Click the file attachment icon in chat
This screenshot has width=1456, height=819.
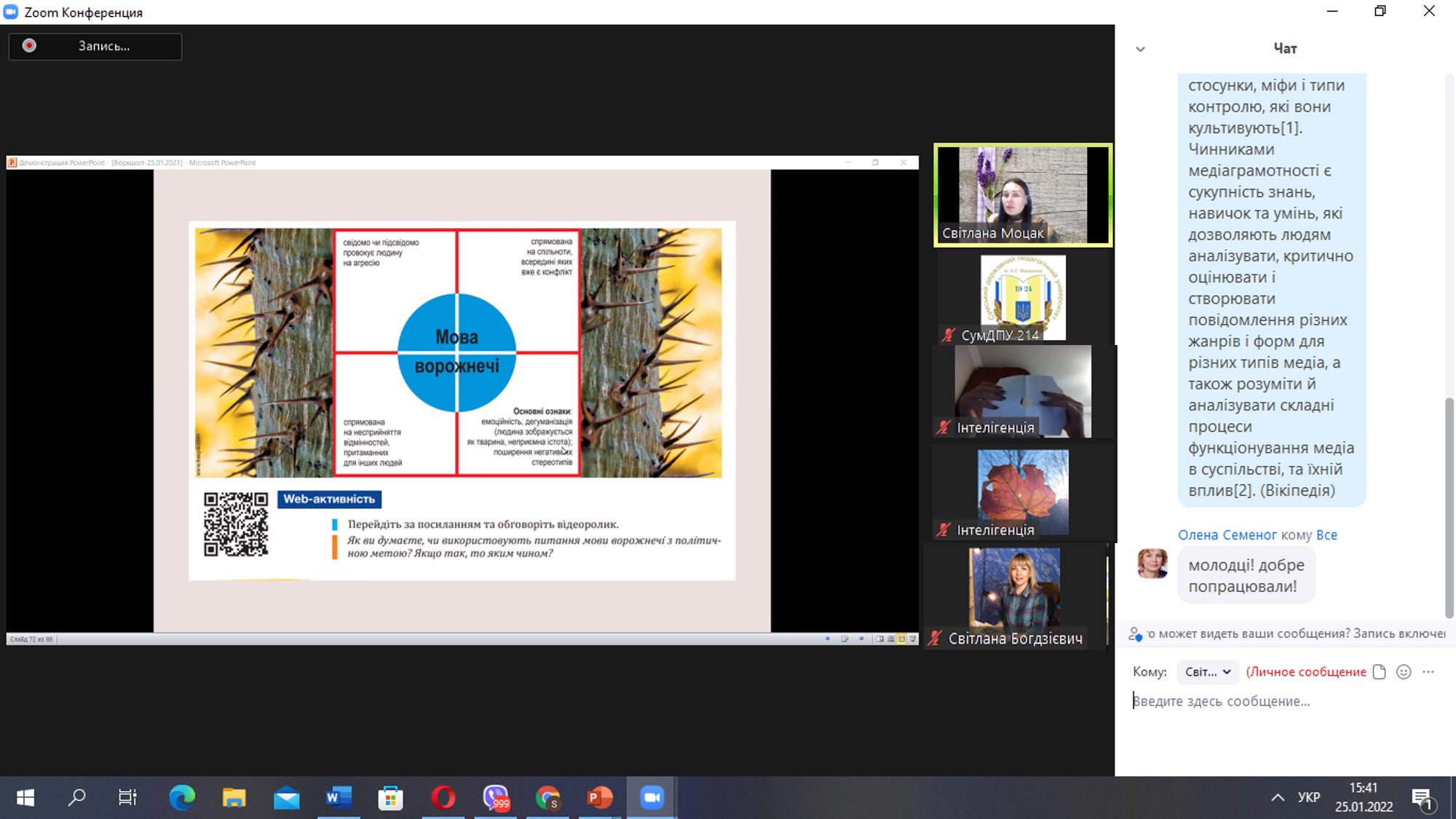tap(1379, 672)
